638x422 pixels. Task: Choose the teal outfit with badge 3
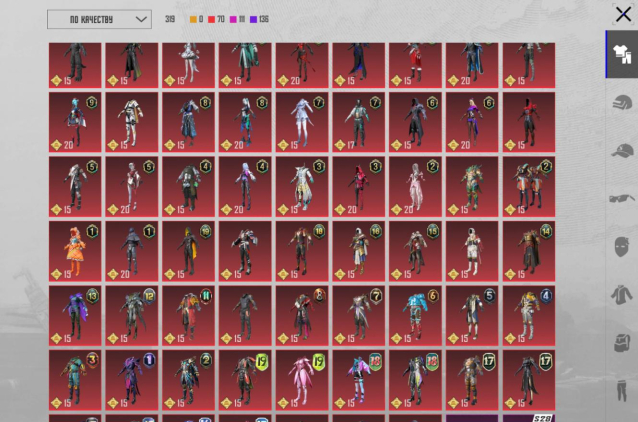pyautogui.click(x=74, y=378)
